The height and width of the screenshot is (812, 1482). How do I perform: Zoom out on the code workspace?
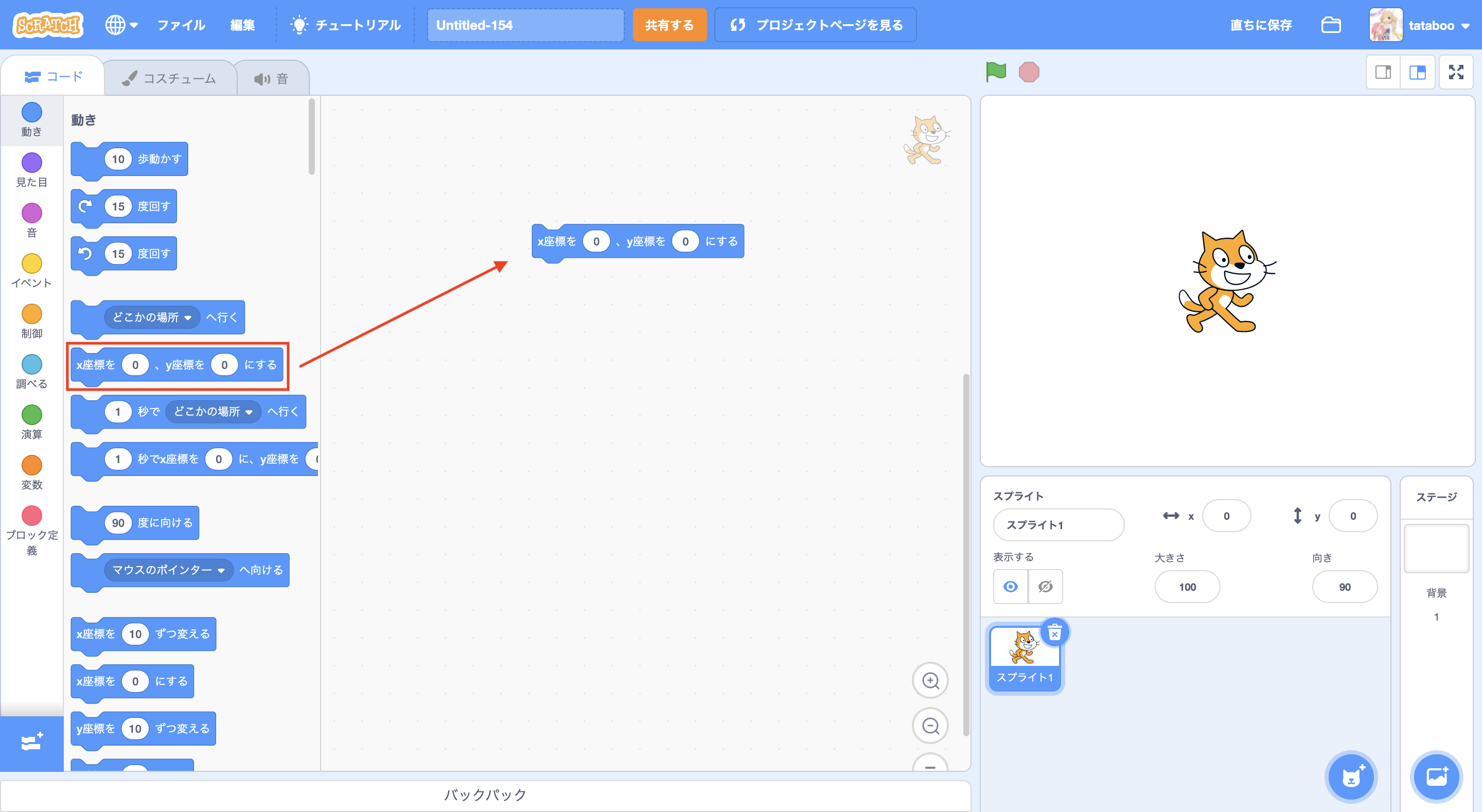(930, 726)
